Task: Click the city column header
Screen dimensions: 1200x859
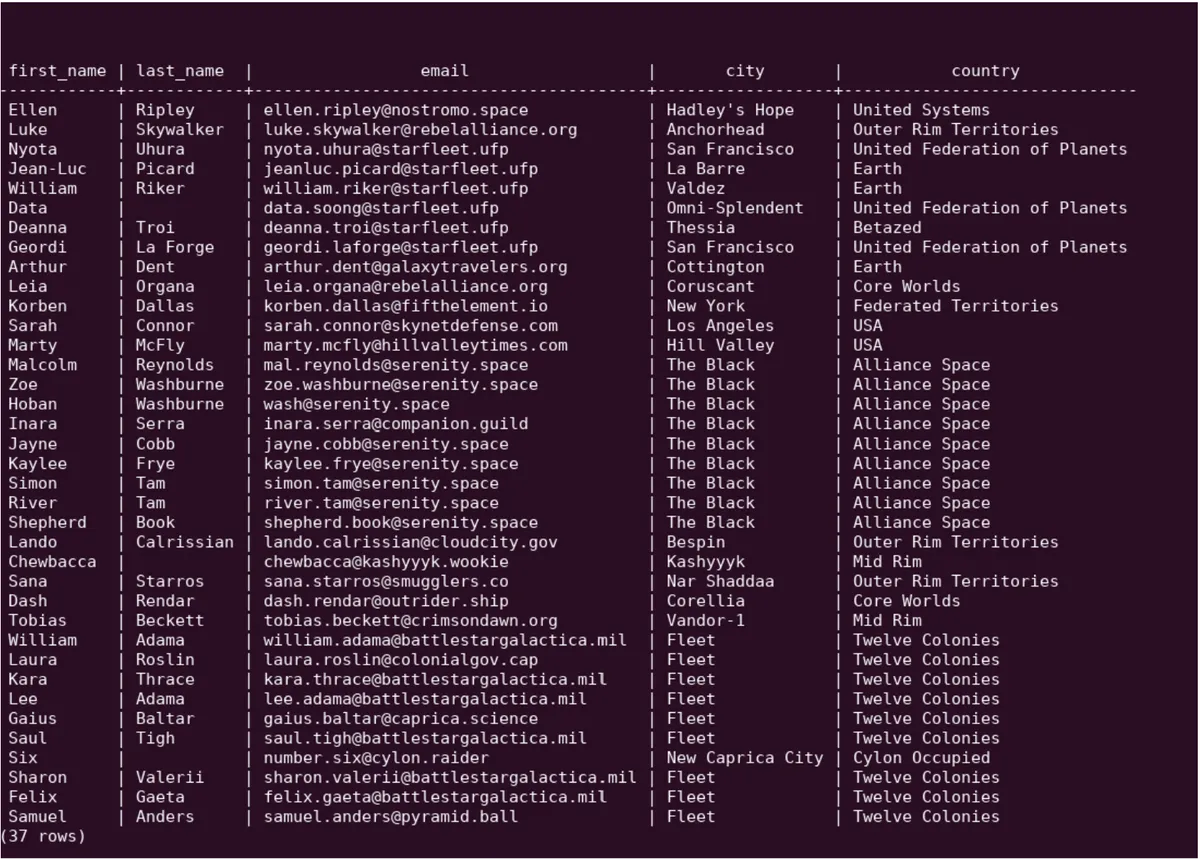Action: (x=745, y=71)
